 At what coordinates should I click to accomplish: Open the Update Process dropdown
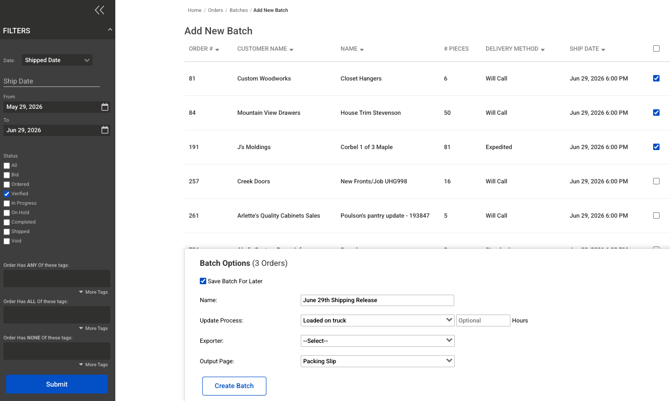pos(377,320)
